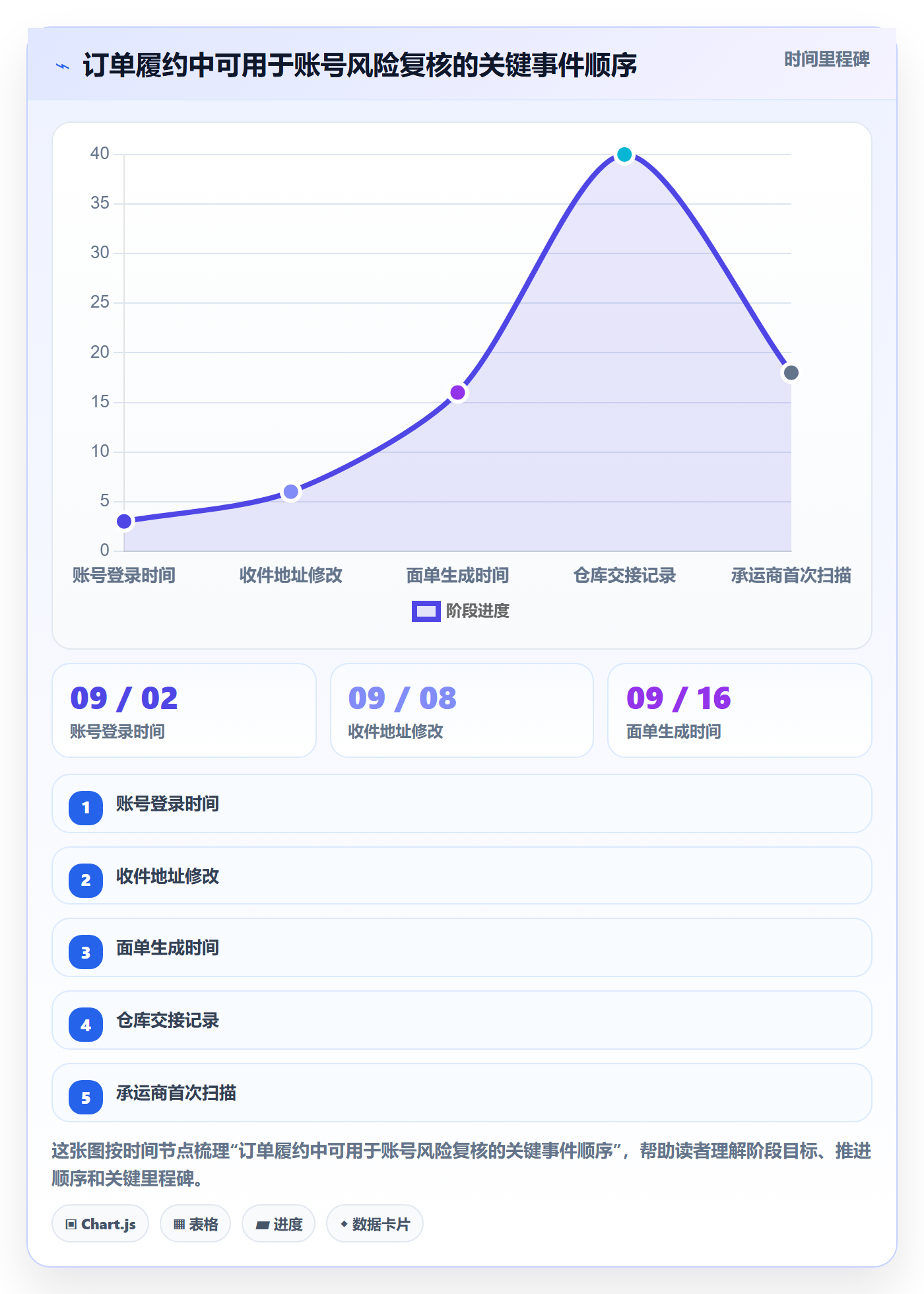This screenshot has width=924, height=1294.
Task: Click the 账号登录时间 x-axis label
Action: point(124,576)
